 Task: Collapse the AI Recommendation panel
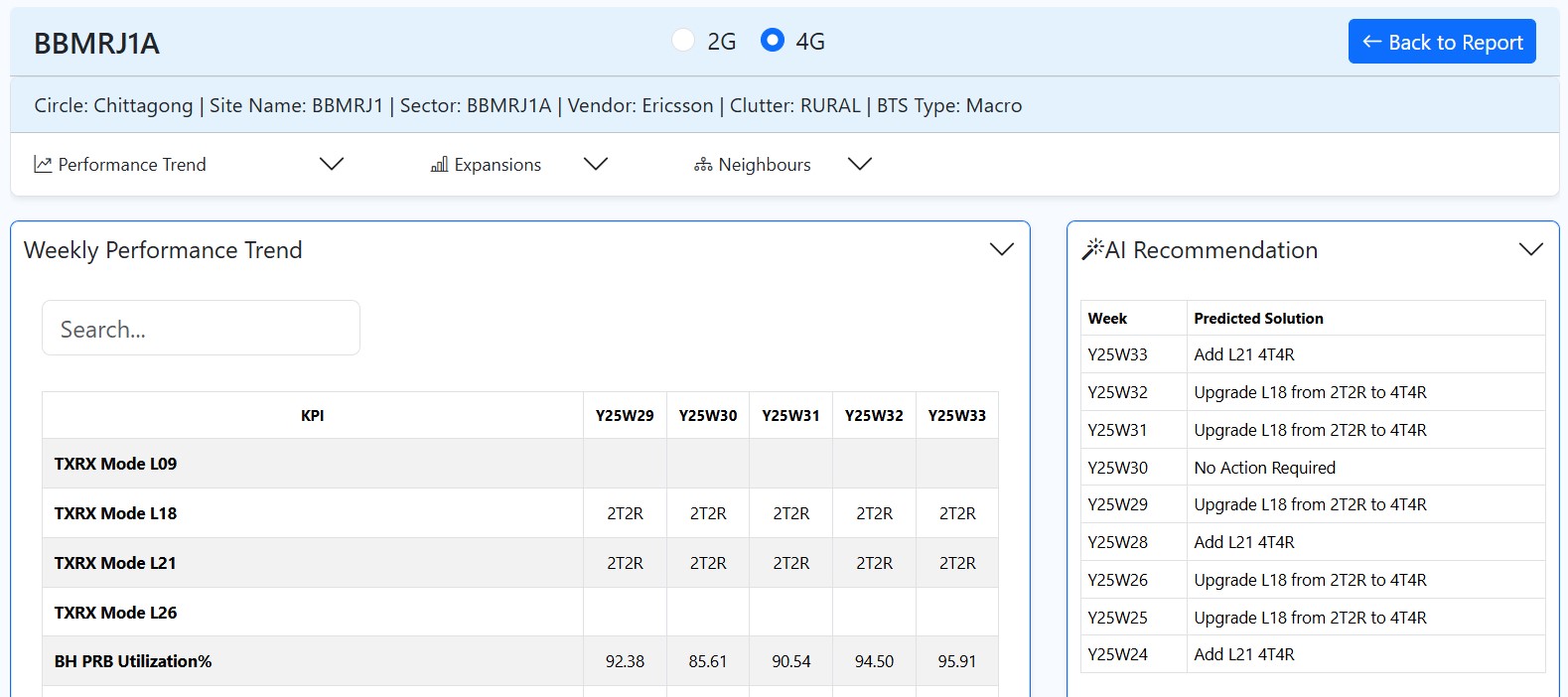[1531, 249]
